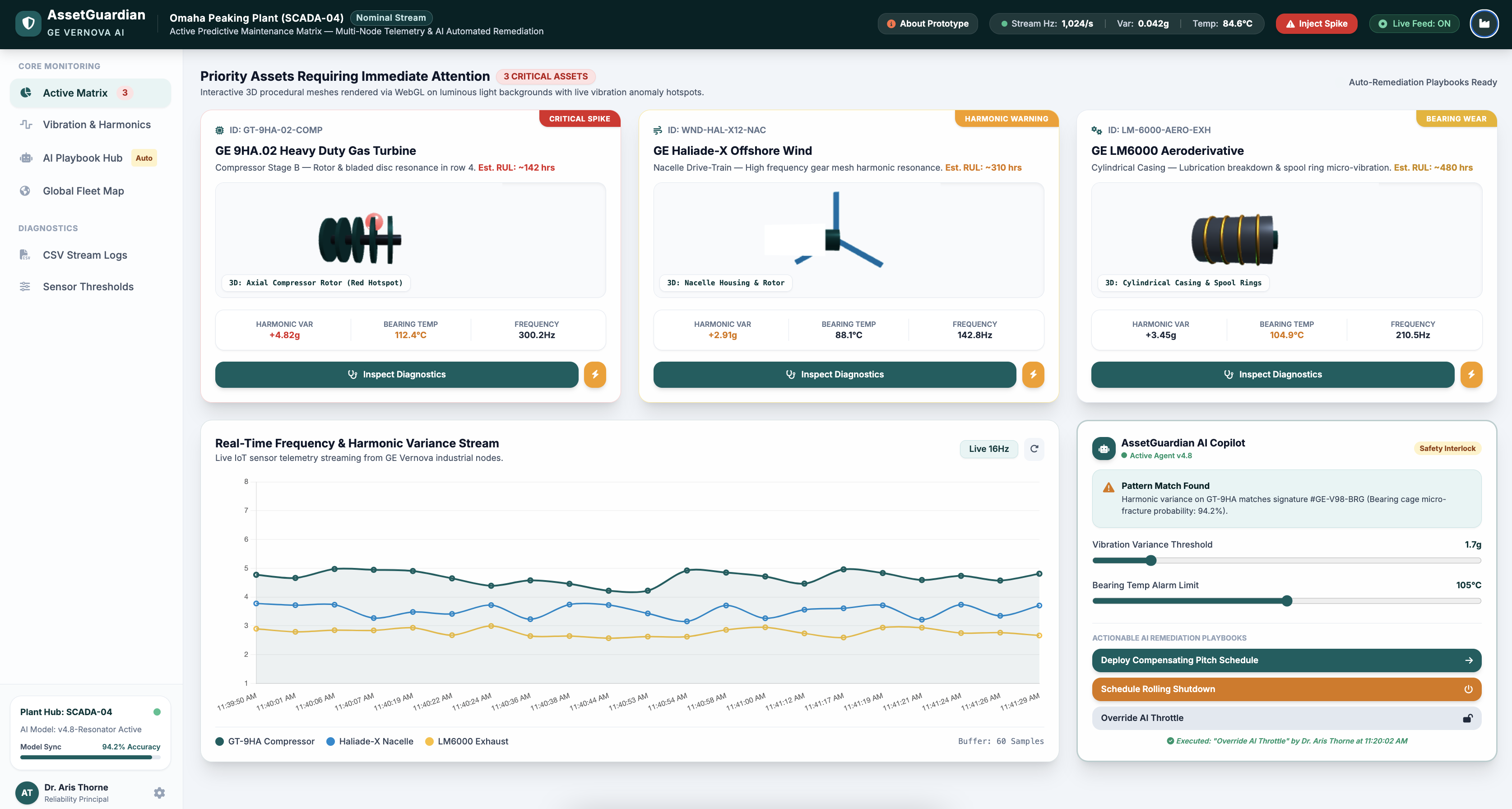Click the Vibration Variance Threshold slider handle
The height and width of the screenshot is (809, 1512).
pyautogui.click(x=1151, y=561)
